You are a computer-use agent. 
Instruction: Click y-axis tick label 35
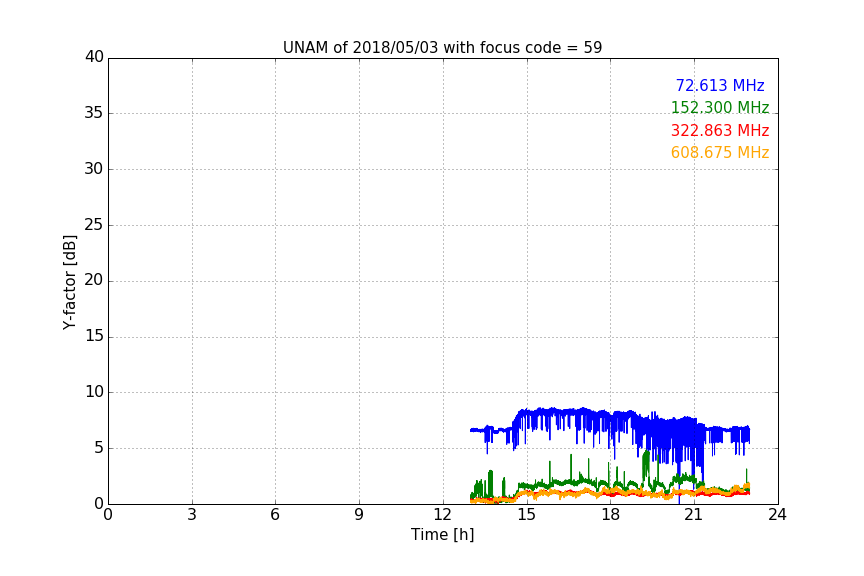(94, 113)
